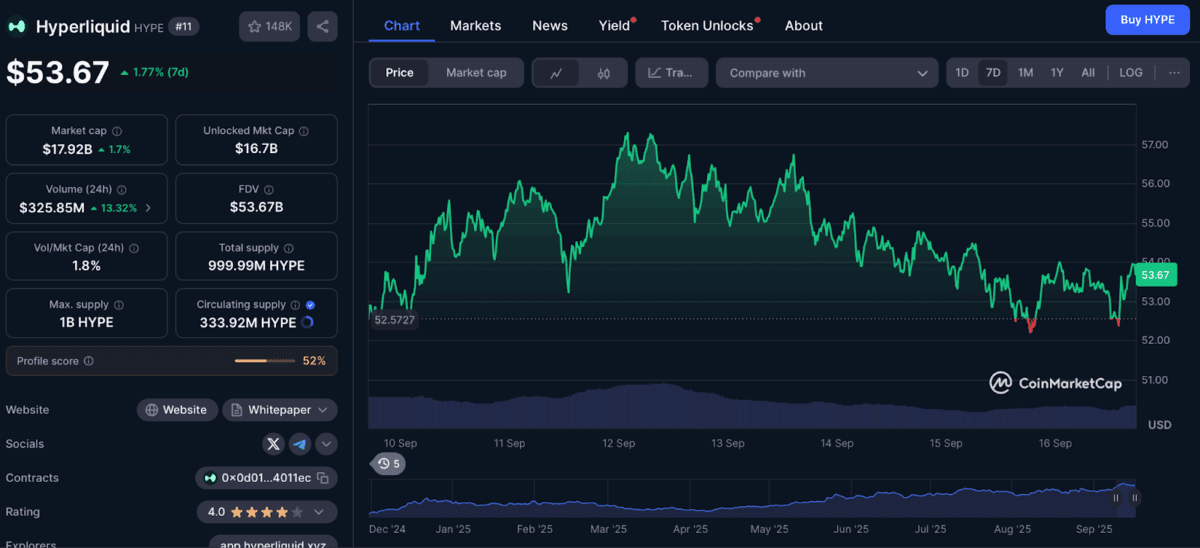The image size is (1200, 548).
Task: Click the 0x0d01...4011ec contract address
Action: pyautogui.click(x=266, y=478)
